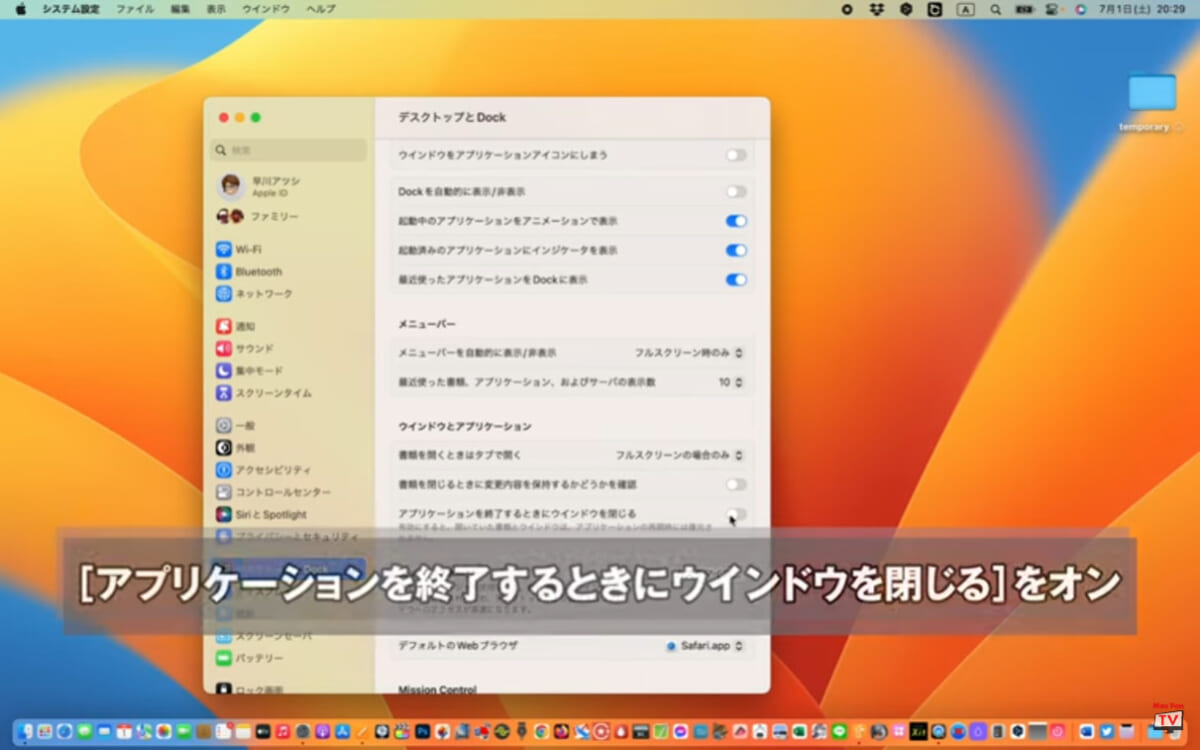Toggle ウインドウをアプリケーションアイコンにしまう switch

click(736, 155)
